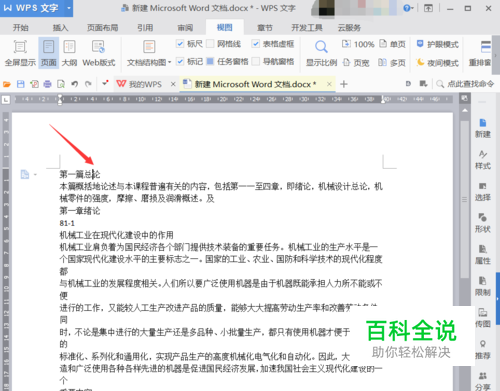
Task: Toggle Navigation Pane (导航窗格) checkbox
Action: pos(256,61)
